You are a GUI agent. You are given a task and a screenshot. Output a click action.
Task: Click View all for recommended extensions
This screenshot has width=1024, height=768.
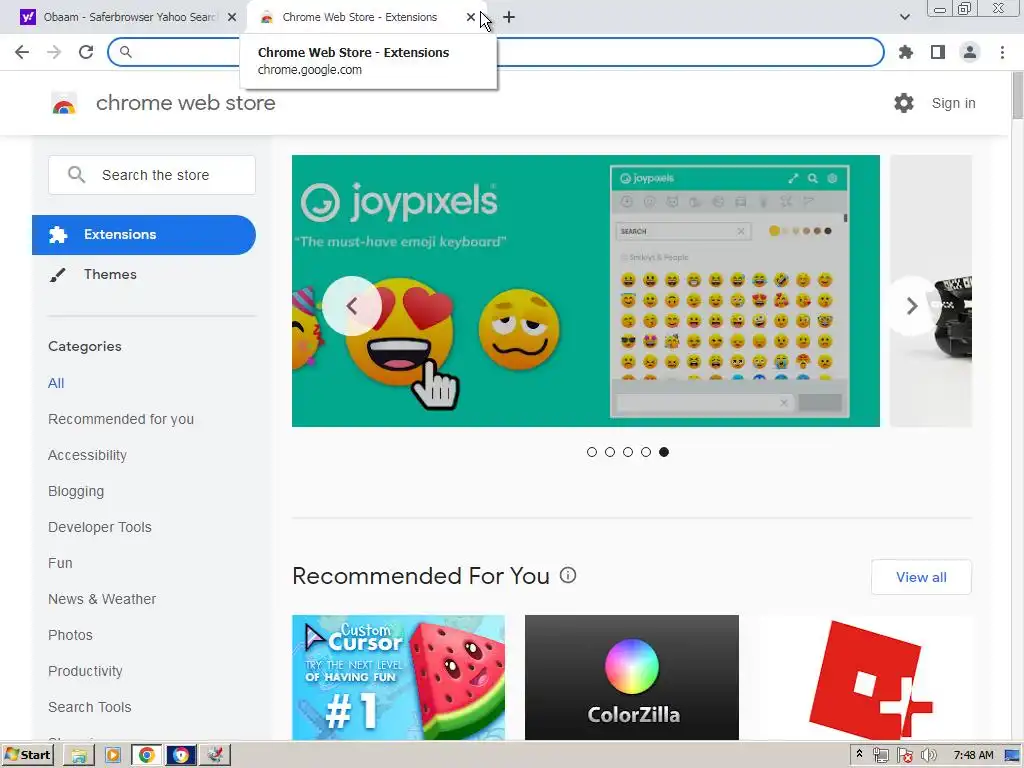pos(921,577)
